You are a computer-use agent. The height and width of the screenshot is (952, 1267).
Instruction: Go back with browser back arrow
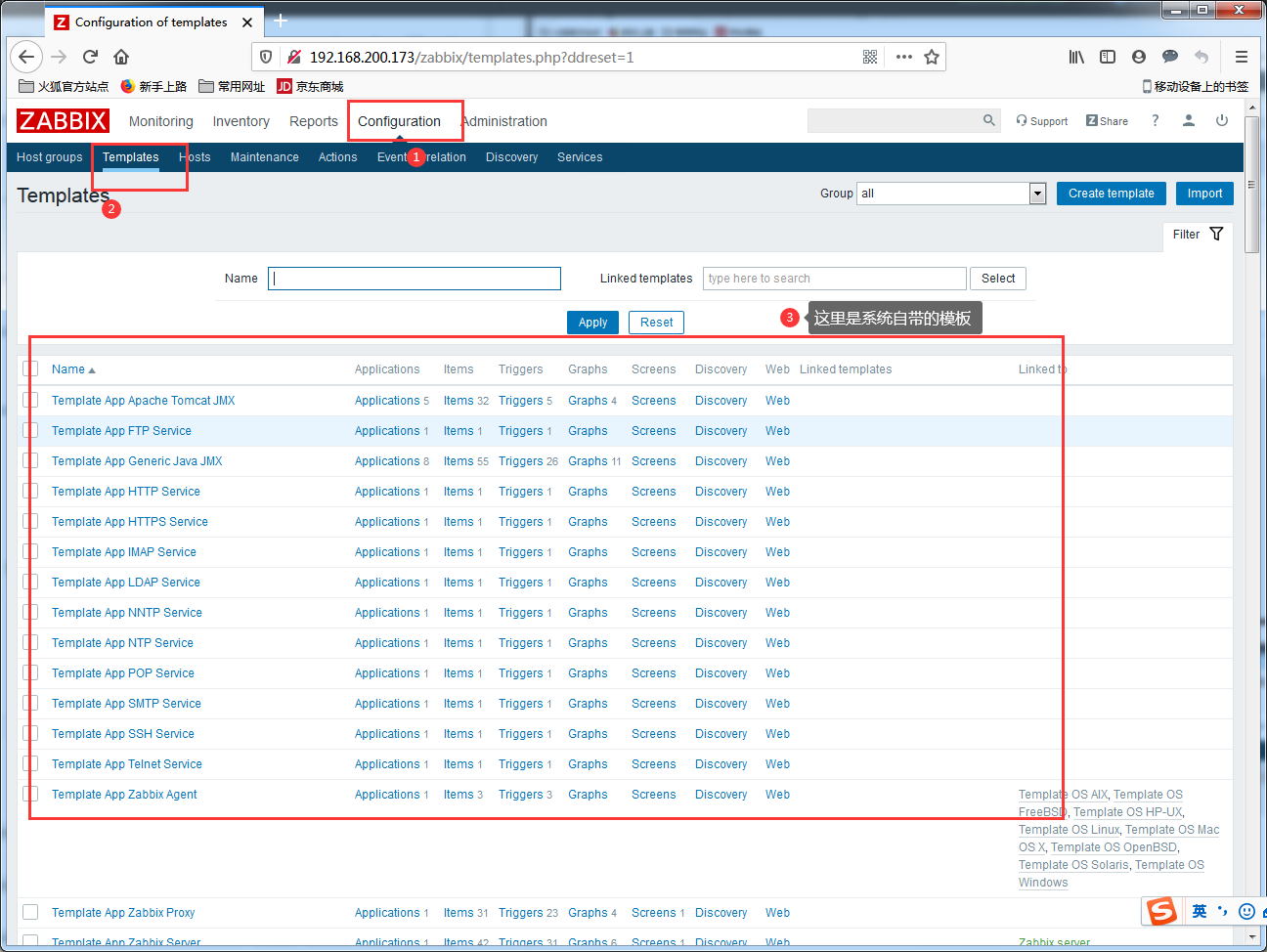pos(26,57)
